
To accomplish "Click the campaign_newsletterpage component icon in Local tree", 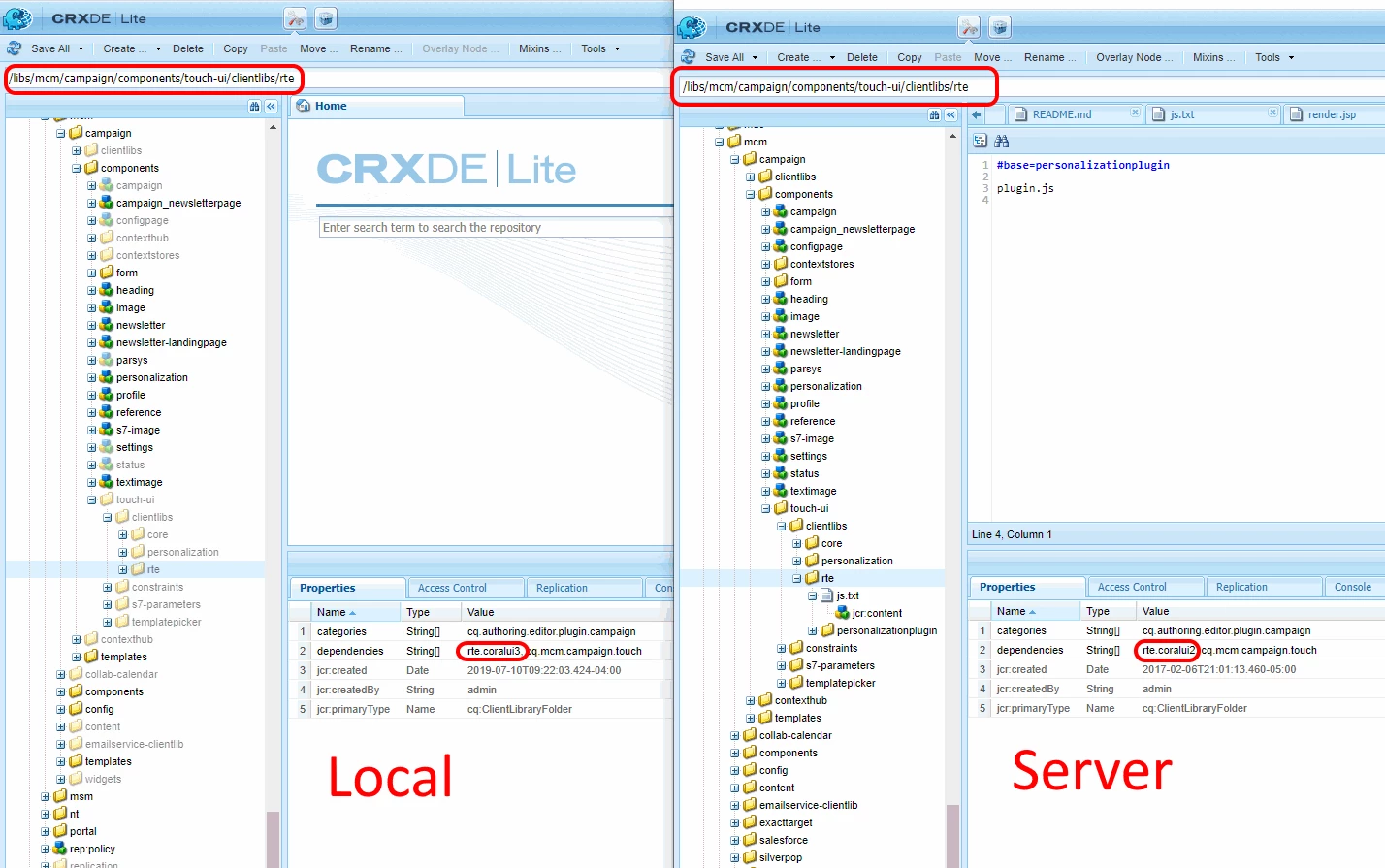I will click(107, 203).
